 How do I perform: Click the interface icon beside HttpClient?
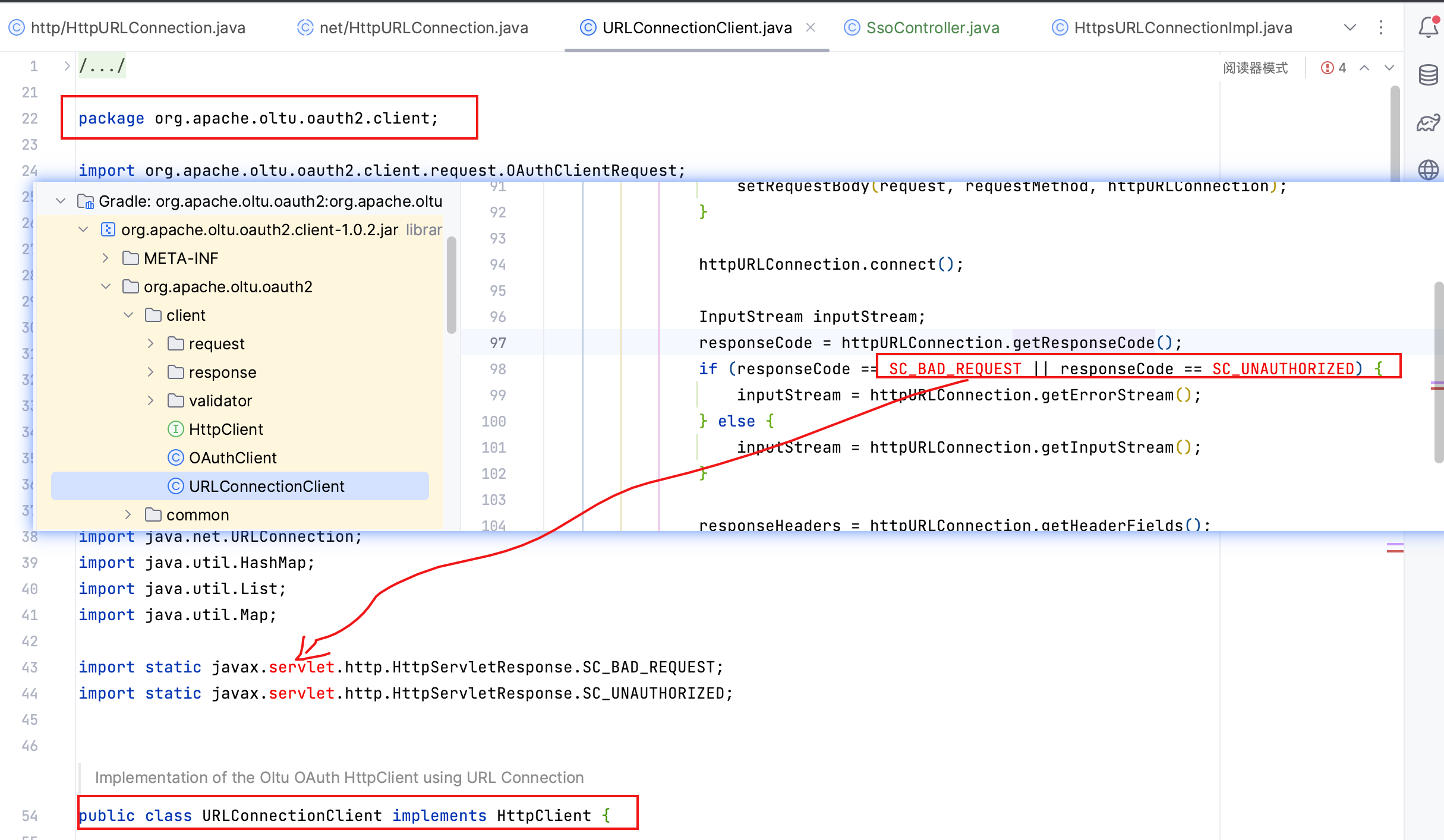[176, 429]
